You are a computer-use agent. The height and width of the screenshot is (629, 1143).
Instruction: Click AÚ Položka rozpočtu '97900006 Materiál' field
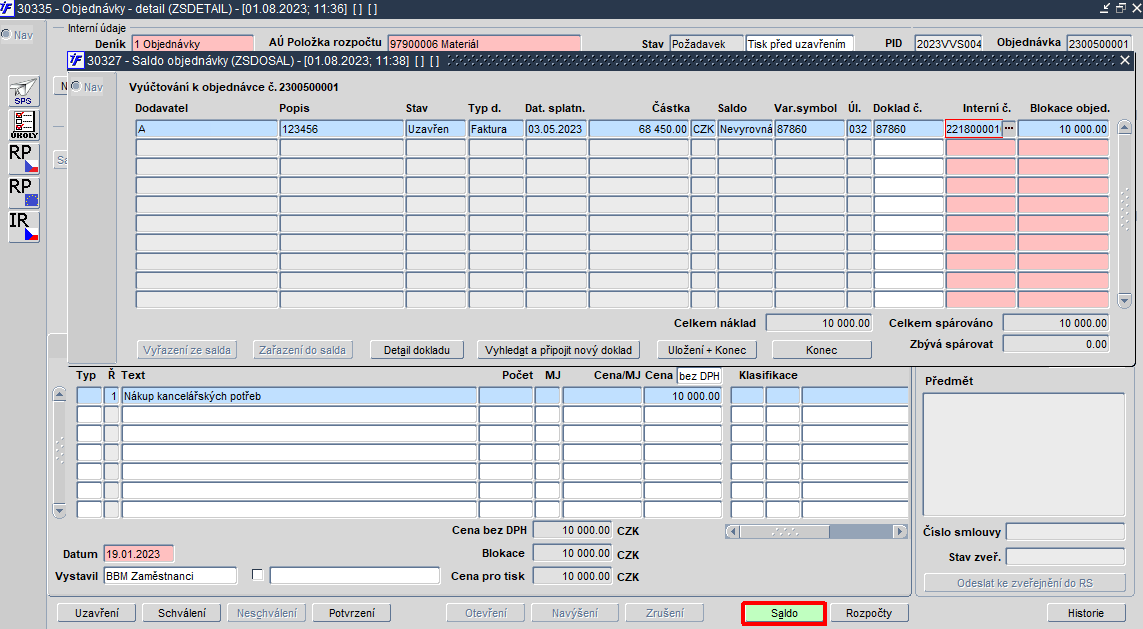[484, 44]
